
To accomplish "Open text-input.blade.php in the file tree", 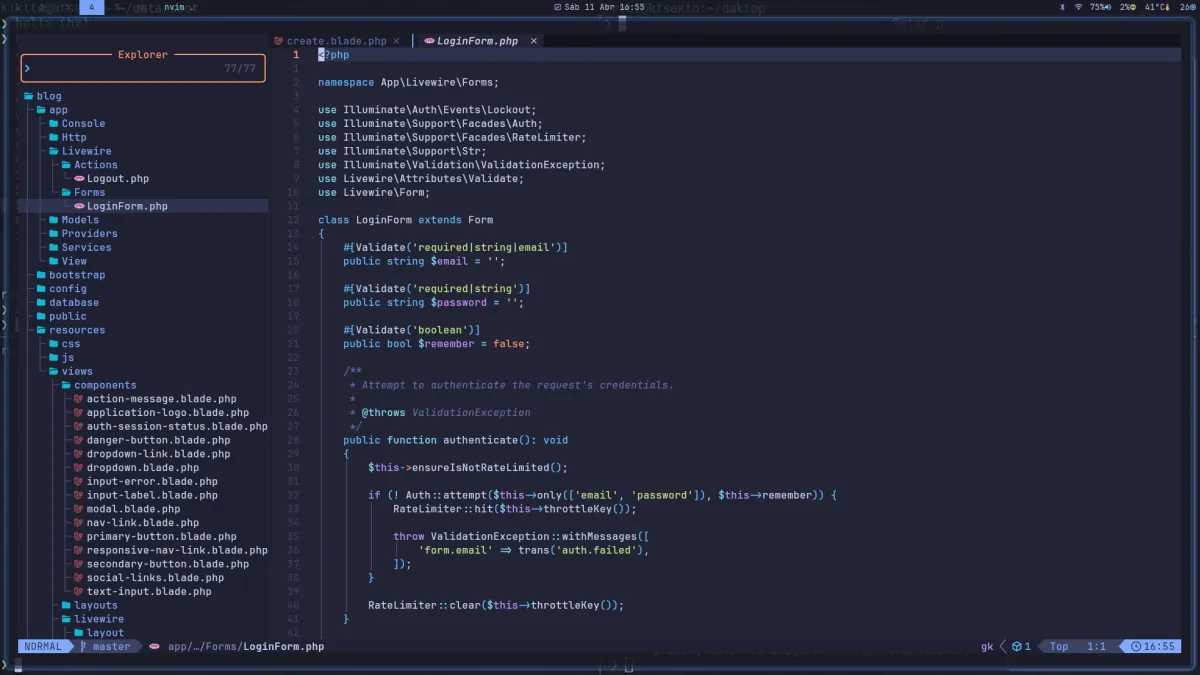I will (148, 591).
